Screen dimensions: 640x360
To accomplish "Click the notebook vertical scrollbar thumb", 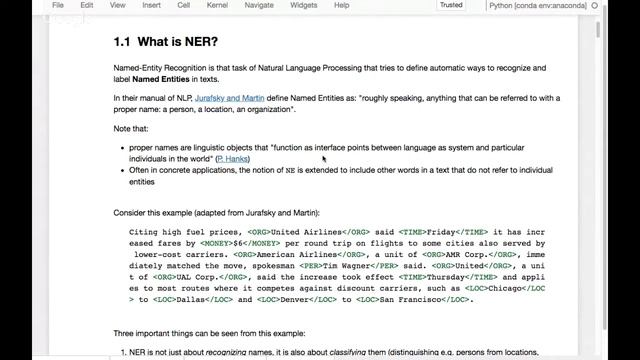I will coord(598,29).
